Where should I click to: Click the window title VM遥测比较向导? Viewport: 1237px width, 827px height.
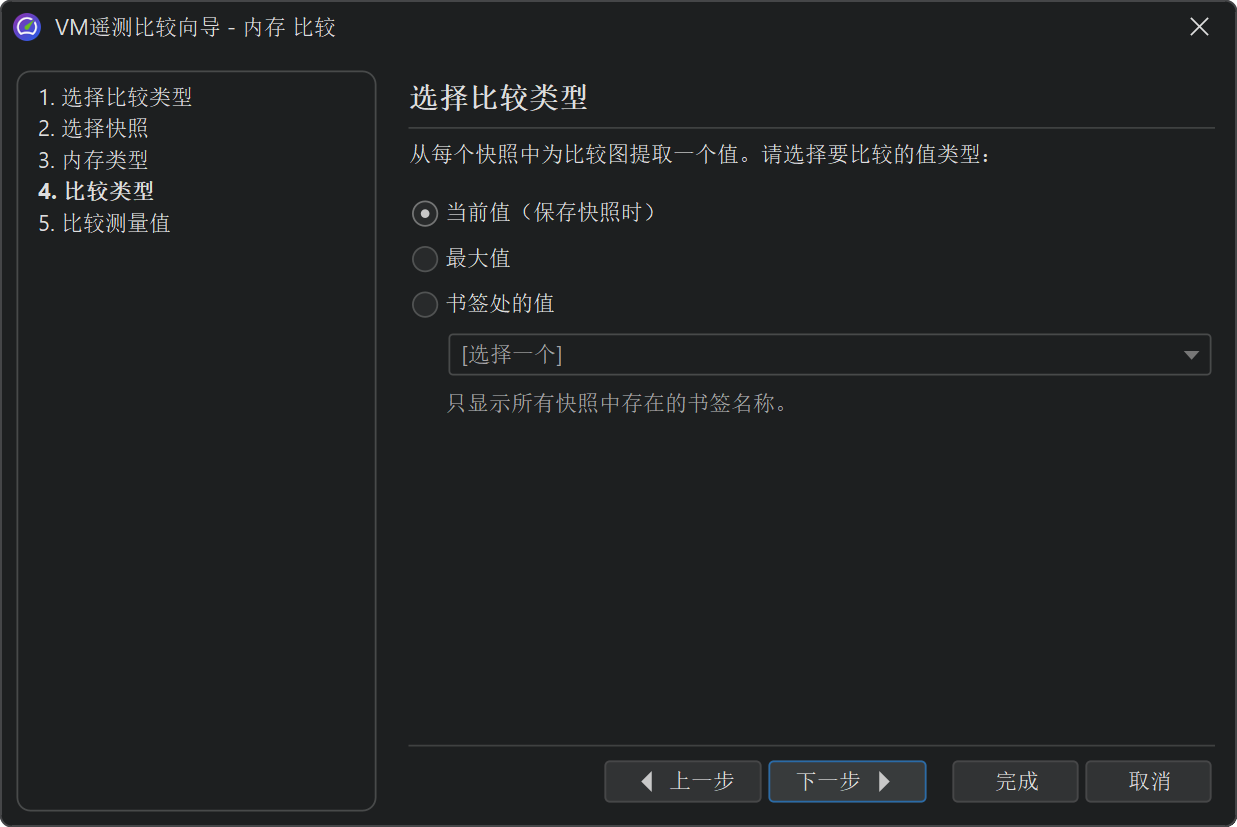195,27
